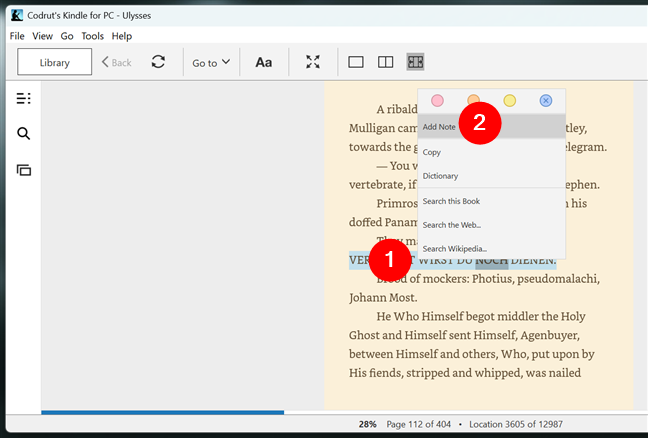Click the Library button
648x438 pixels.
coord(54,62)
